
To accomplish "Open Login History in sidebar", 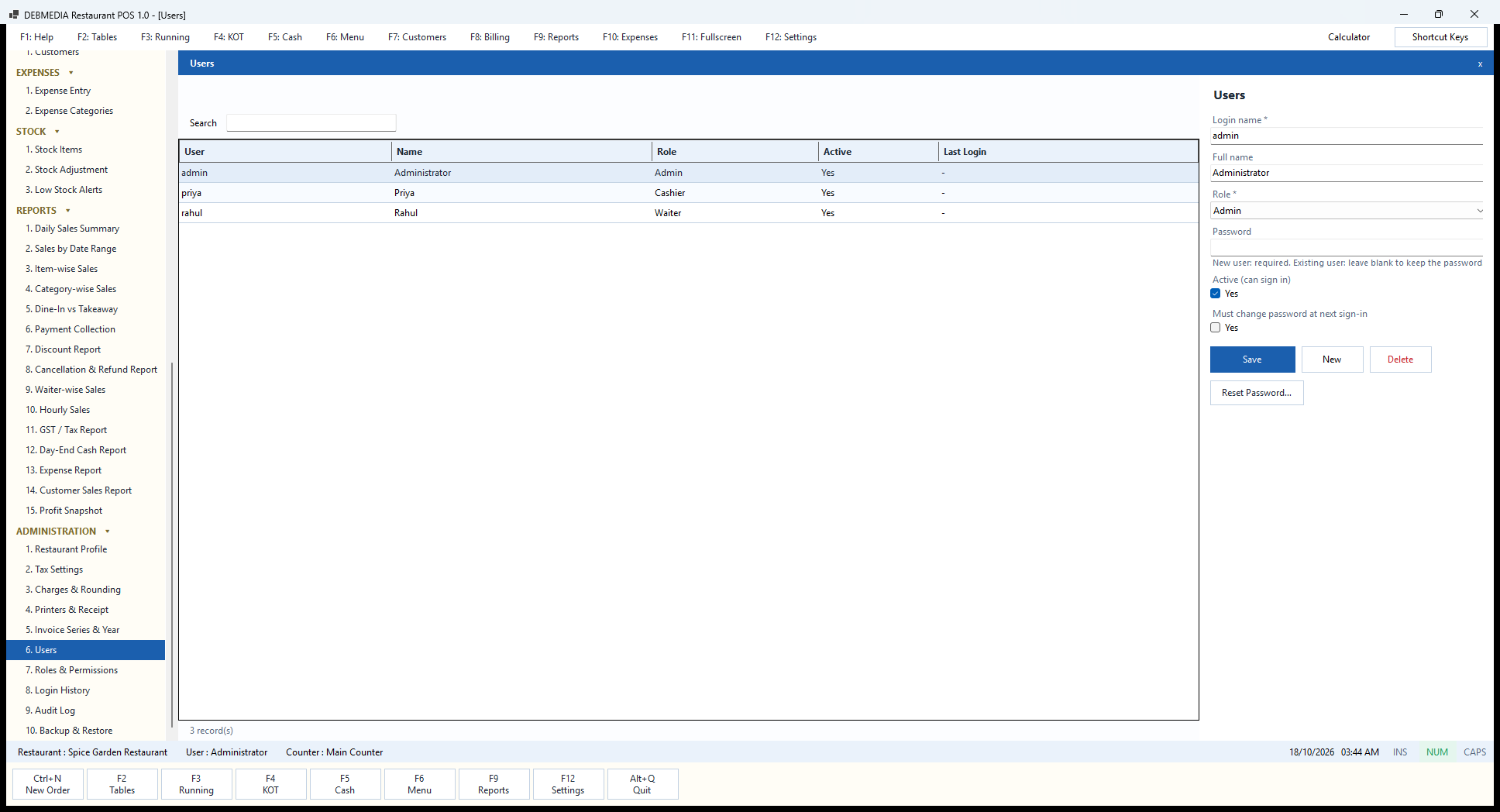I will click(x=85, y=690).
